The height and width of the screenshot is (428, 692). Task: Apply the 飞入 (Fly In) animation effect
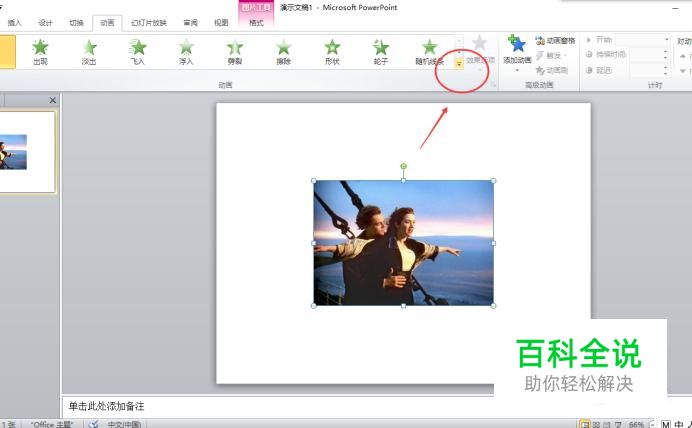[138, 52]
